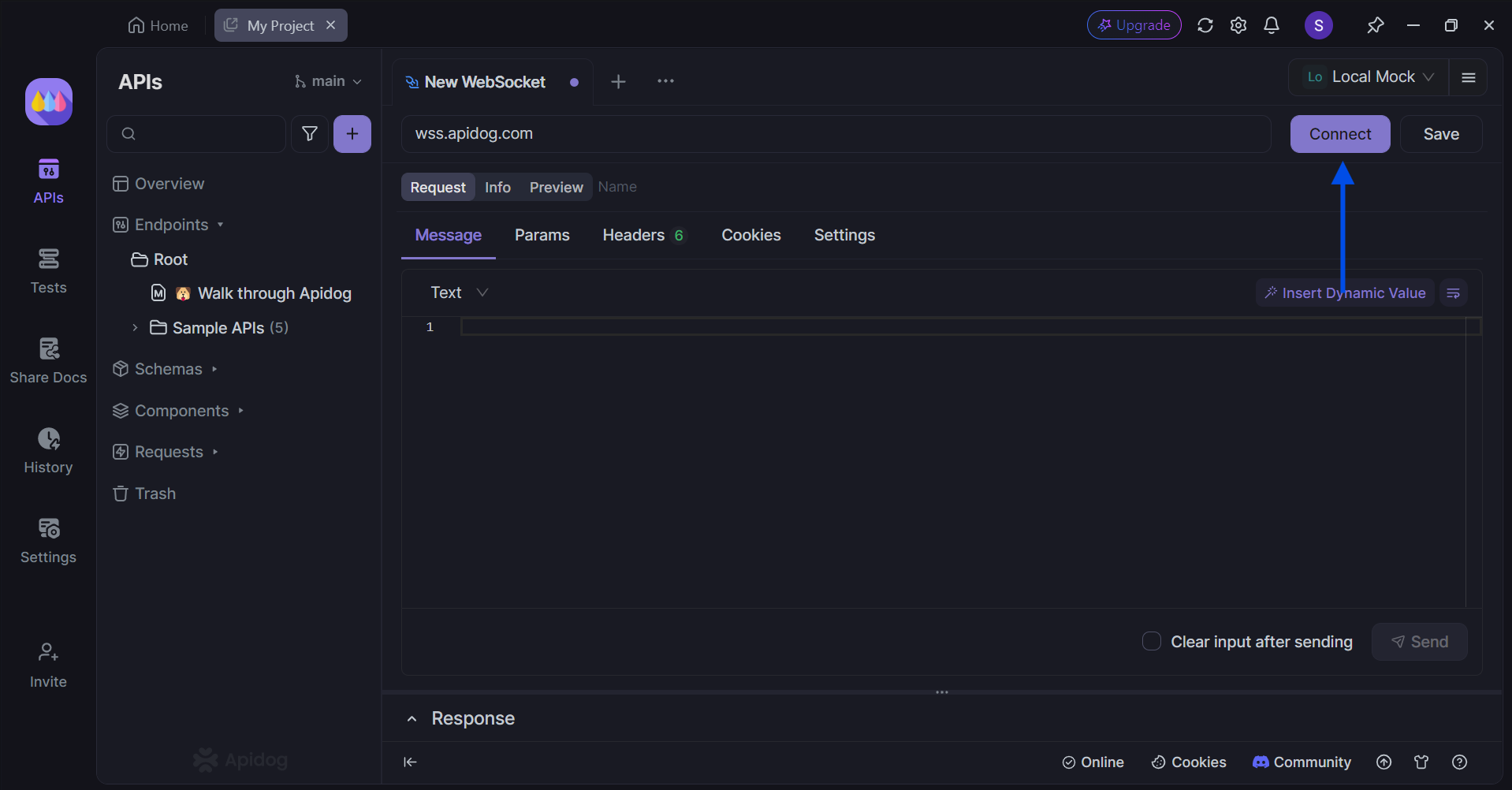Select the Info view tab
The height and width of the screenshot is (790, 1512).
tap(497, 187)
